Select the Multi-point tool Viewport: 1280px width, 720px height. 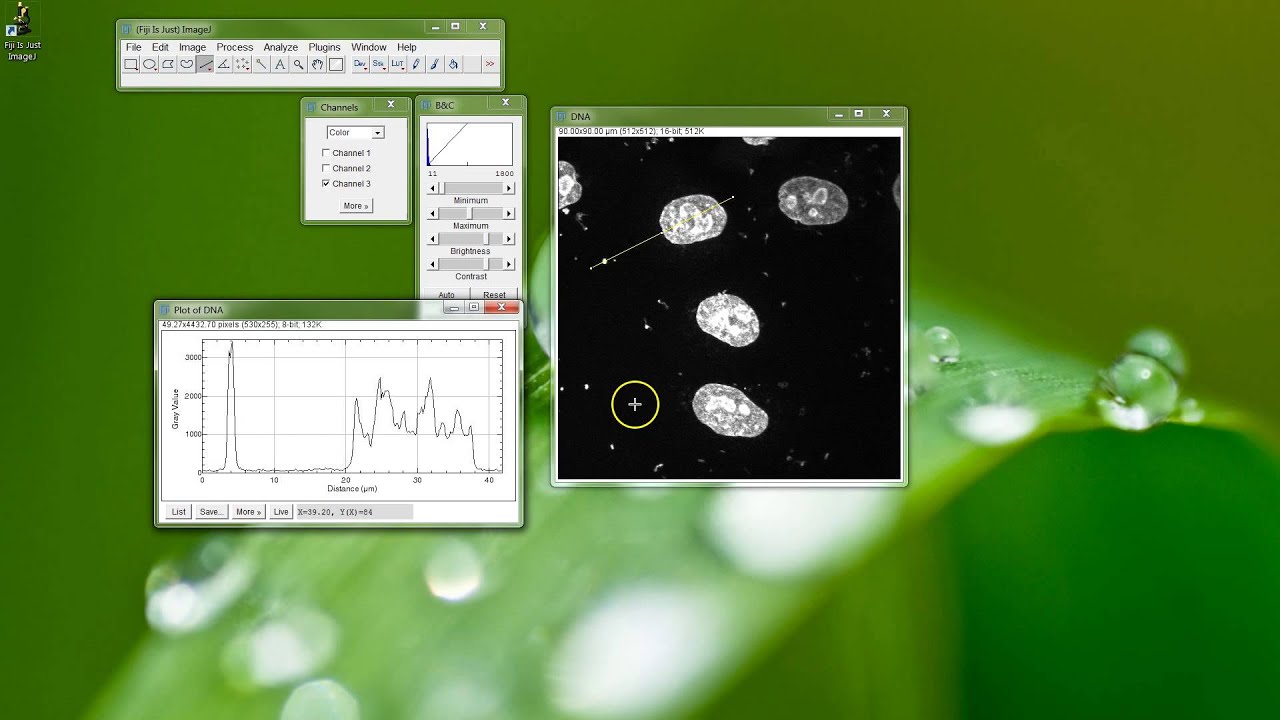[242, 64]
